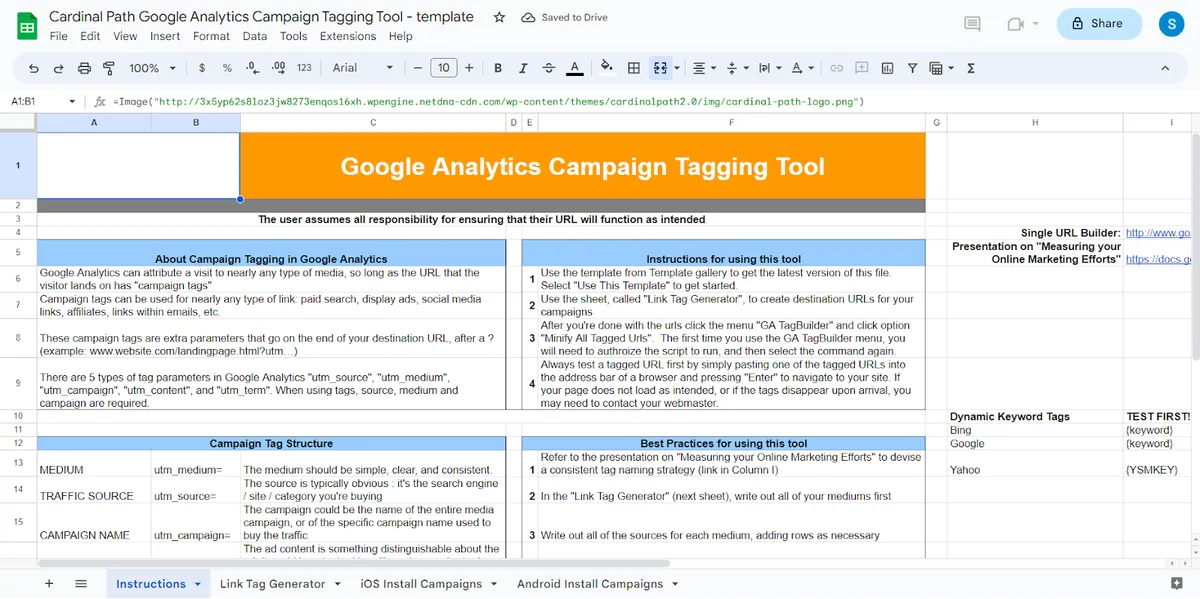Open the Functions (Σ) menu
The image size is (1200, 599).
pos(969,68)
